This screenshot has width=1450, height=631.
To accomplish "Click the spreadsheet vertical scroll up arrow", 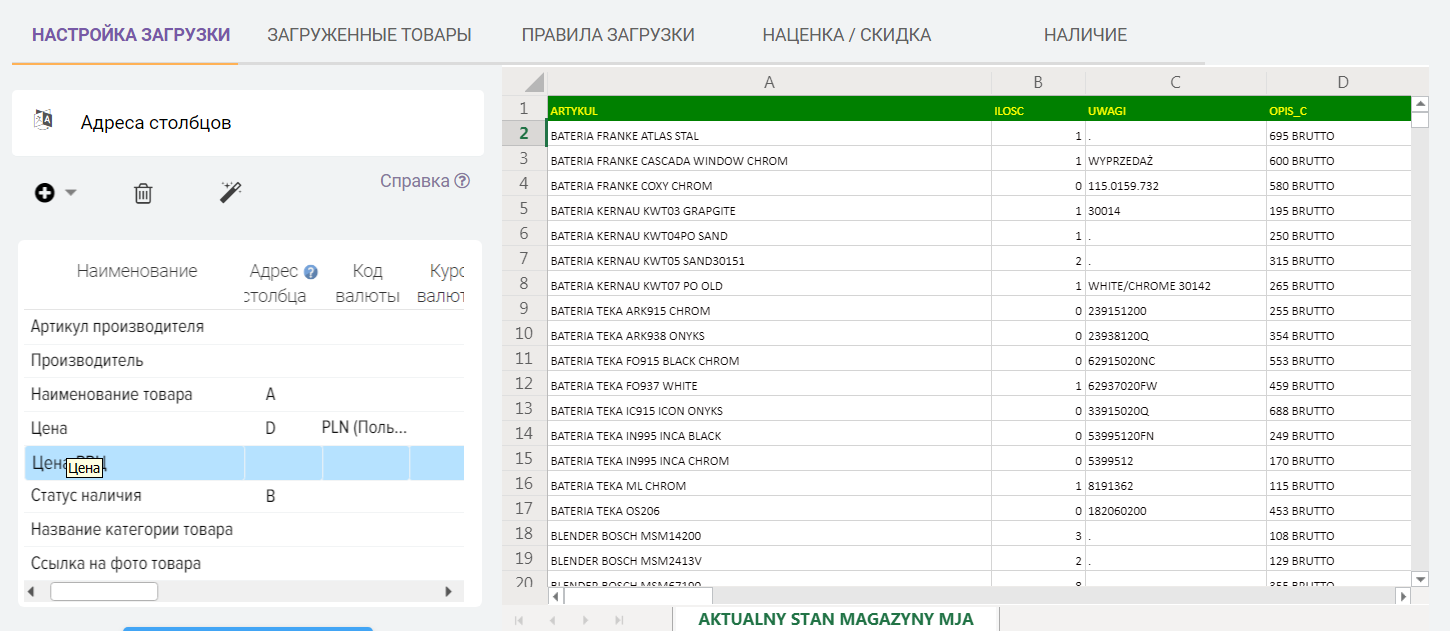I will (x=1420, y=104).
